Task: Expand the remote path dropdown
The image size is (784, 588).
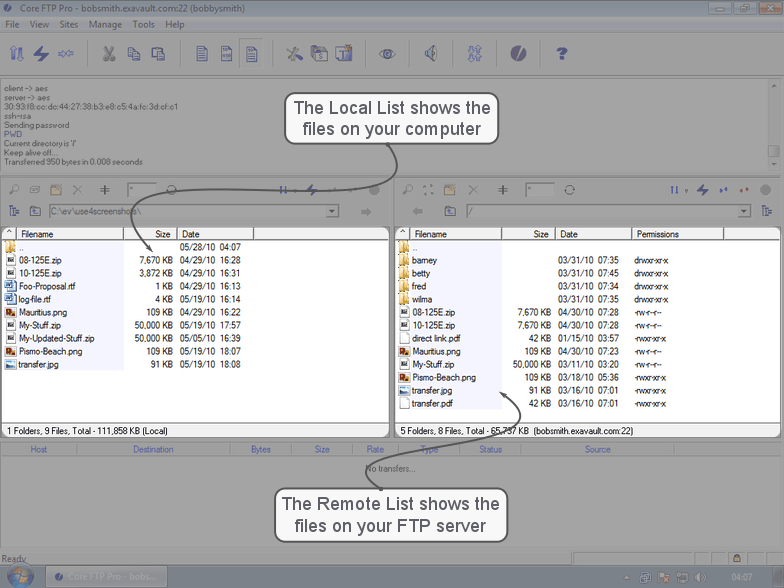Action: click(x=744, y=212)
